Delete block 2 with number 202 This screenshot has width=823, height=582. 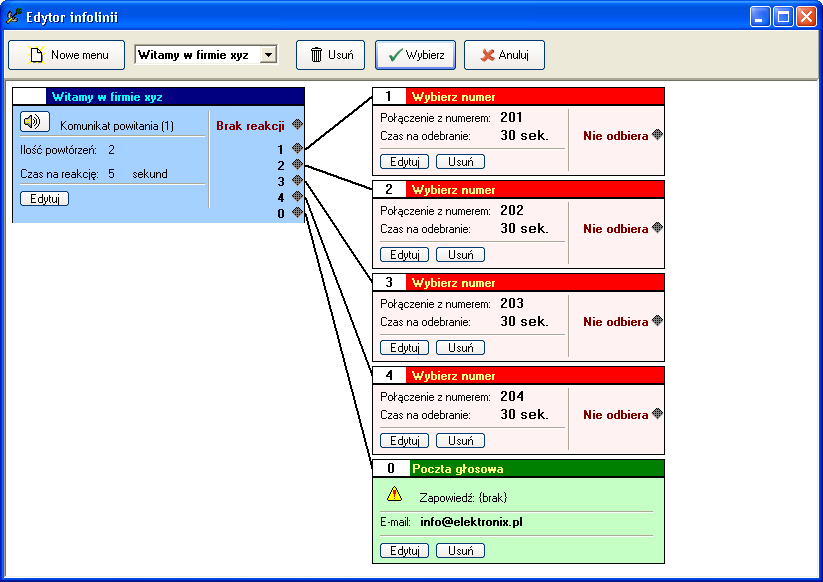(460, 255)
